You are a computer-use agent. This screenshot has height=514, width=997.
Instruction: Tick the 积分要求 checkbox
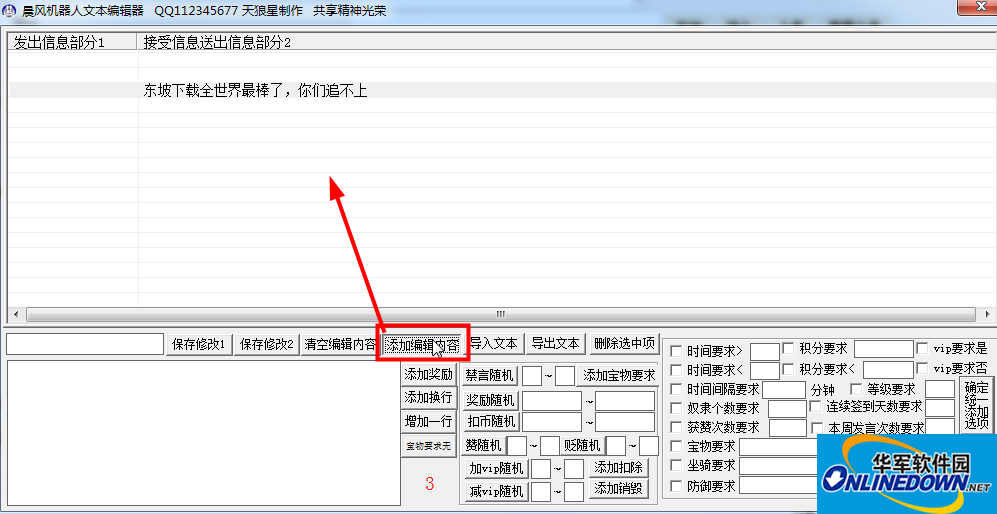click(788, 349)
